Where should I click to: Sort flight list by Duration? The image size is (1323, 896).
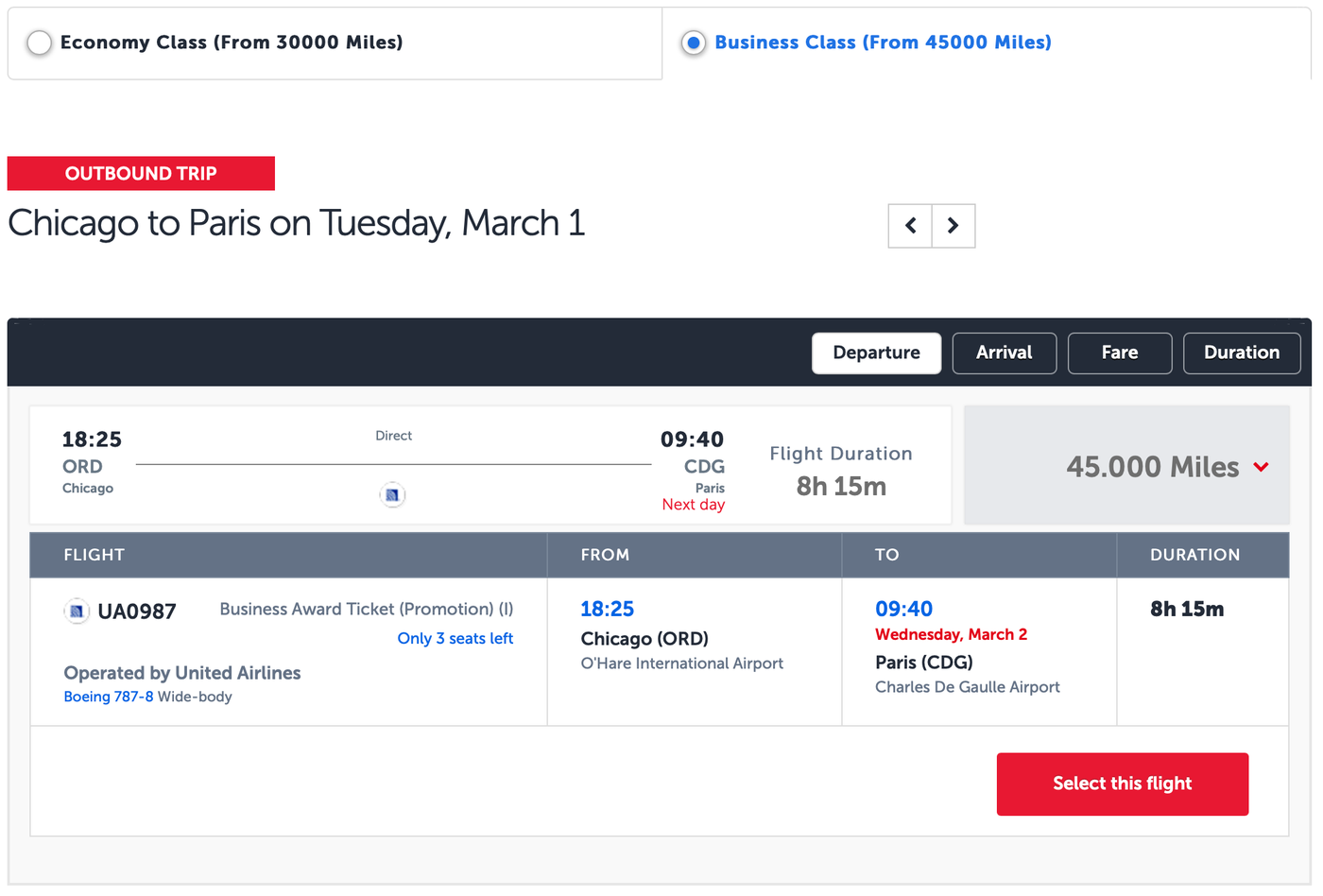(1242, 353)
